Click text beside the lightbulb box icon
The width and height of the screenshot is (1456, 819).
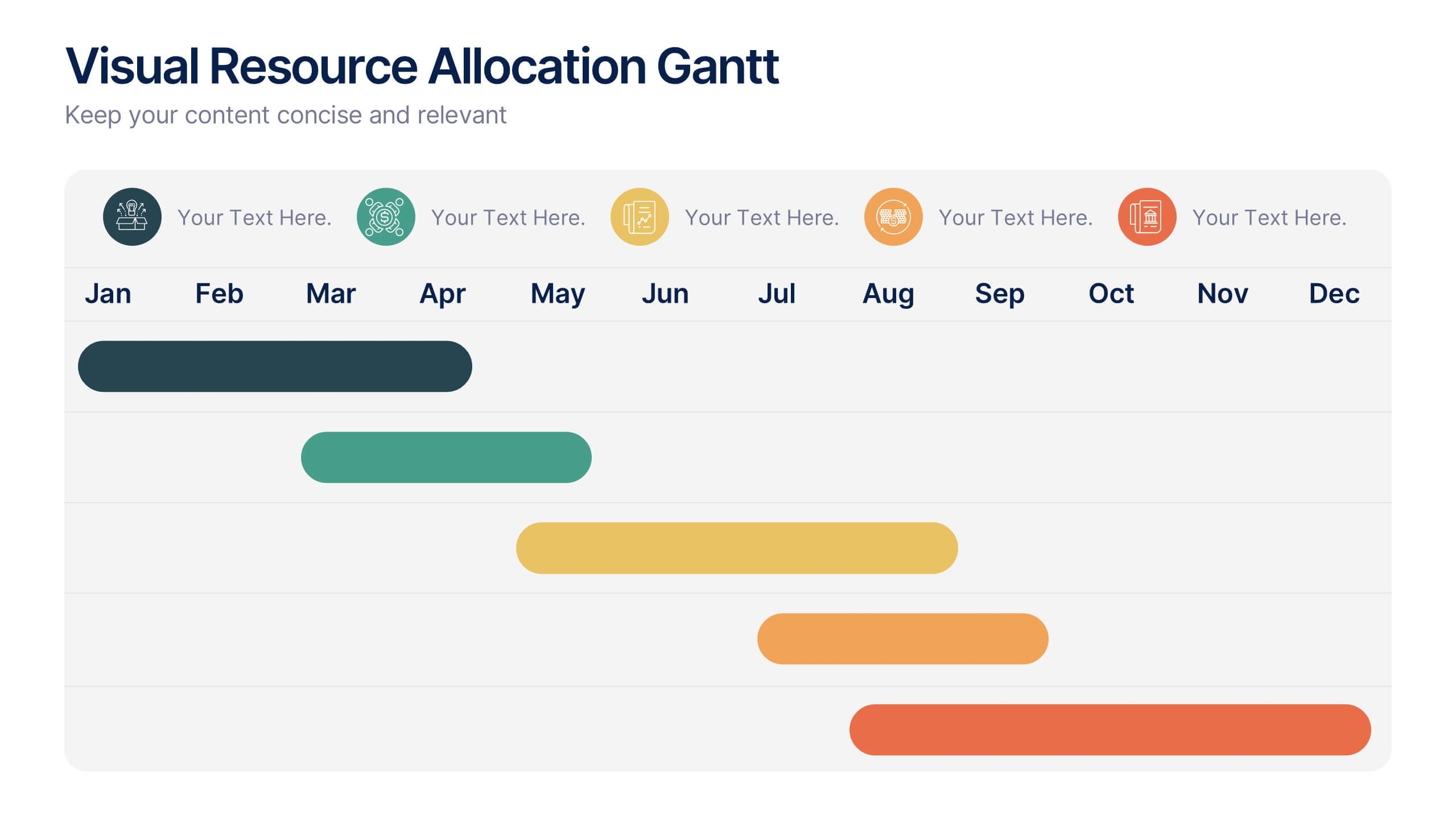coord(254,217)
